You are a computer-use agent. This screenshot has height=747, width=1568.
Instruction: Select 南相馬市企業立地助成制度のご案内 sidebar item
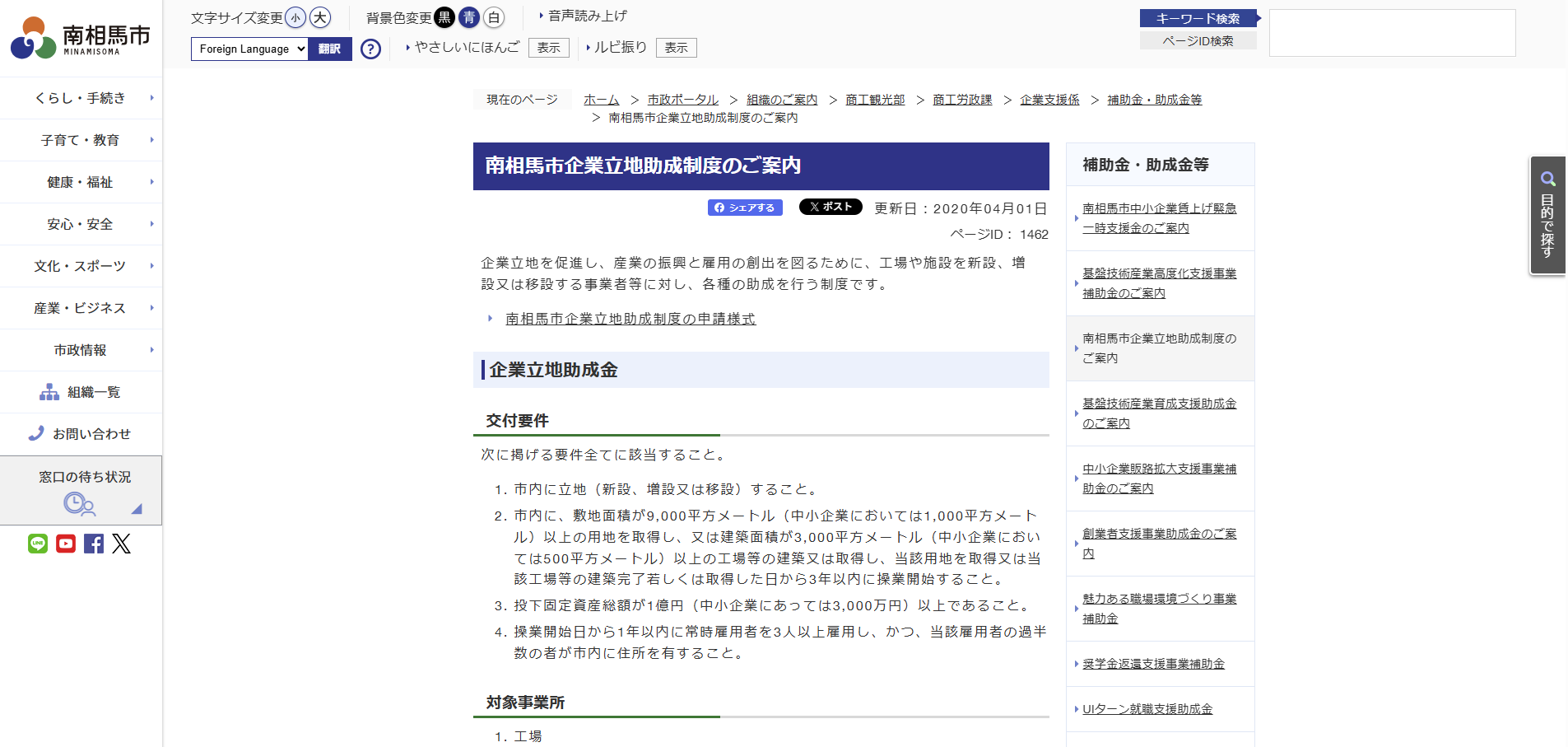pyautogui.click(x=1160, y=348)
